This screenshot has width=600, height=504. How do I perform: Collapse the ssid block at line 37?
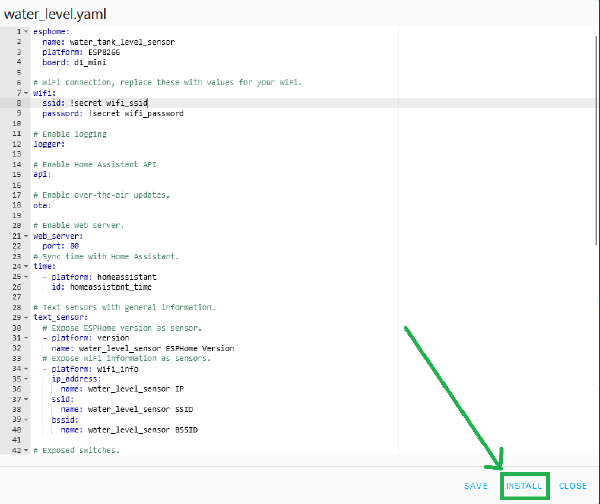[x=26, y=398]
